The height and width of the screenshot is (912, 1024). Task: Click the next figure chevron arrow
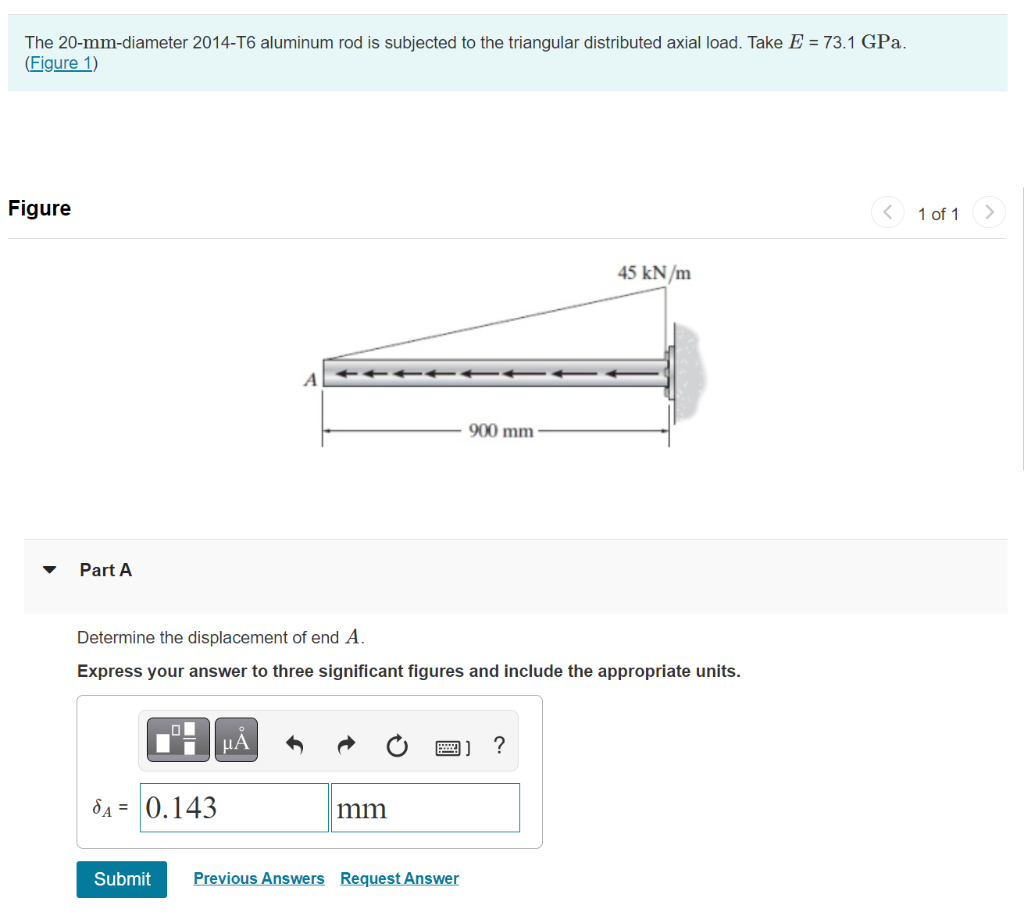(989, 212)
